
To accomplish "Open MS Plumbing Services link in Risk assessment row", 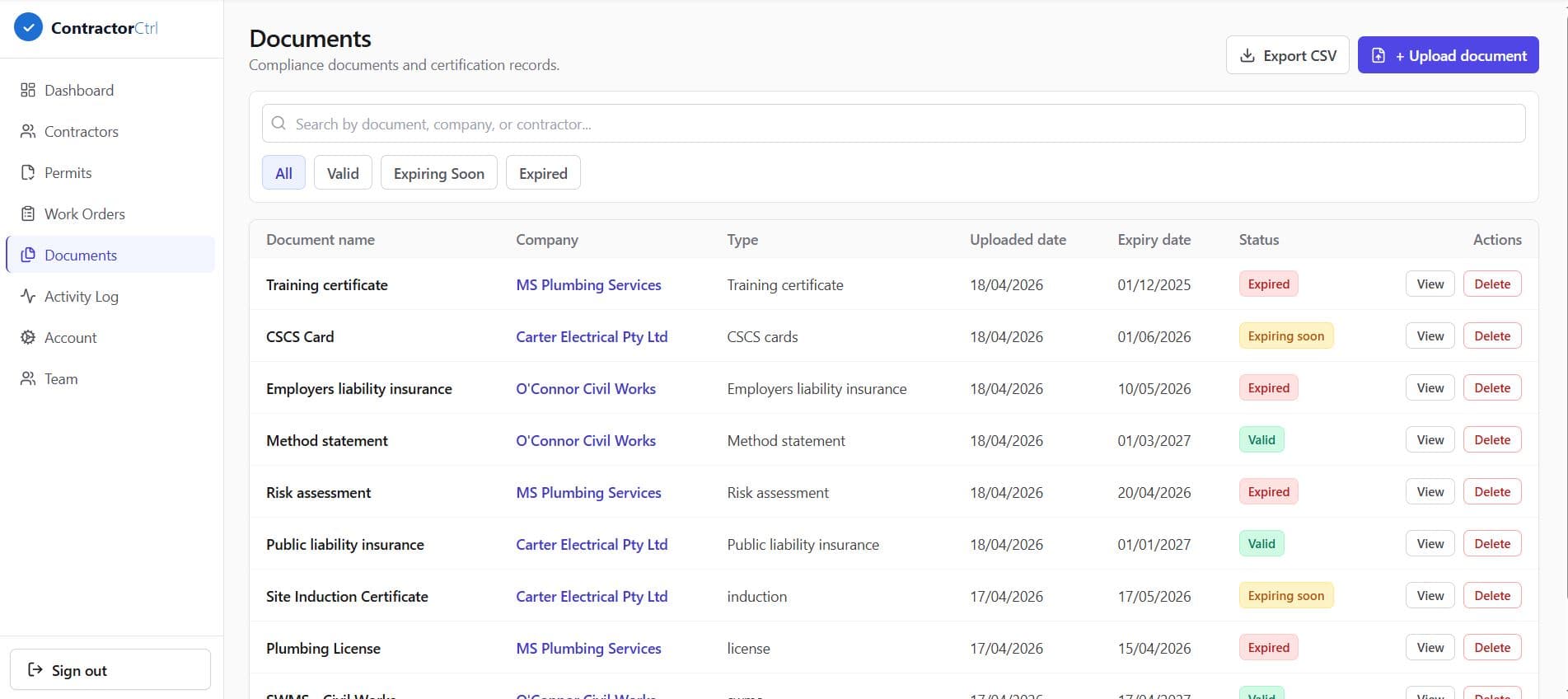I will [x=588, y=492].
